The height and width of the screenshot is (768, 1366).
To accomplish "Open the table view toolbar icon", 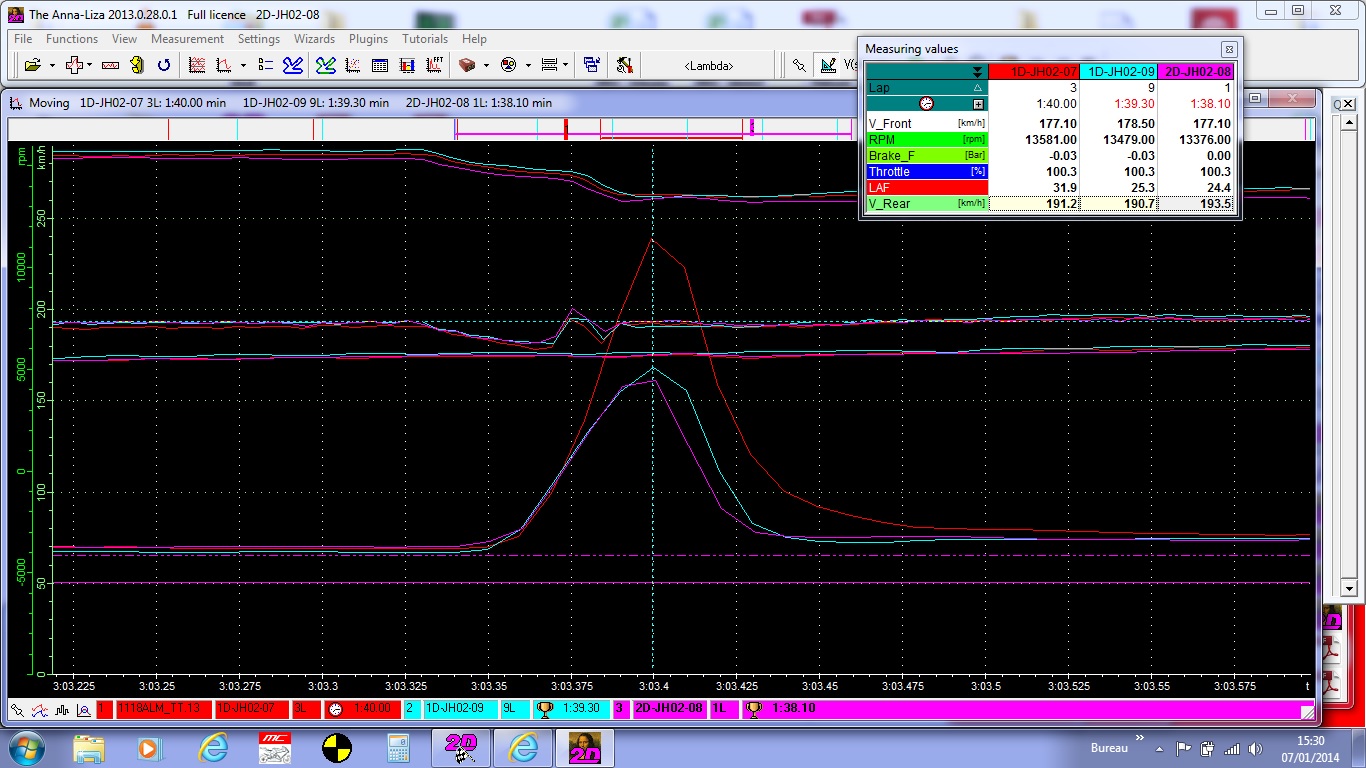I will 380,65.
